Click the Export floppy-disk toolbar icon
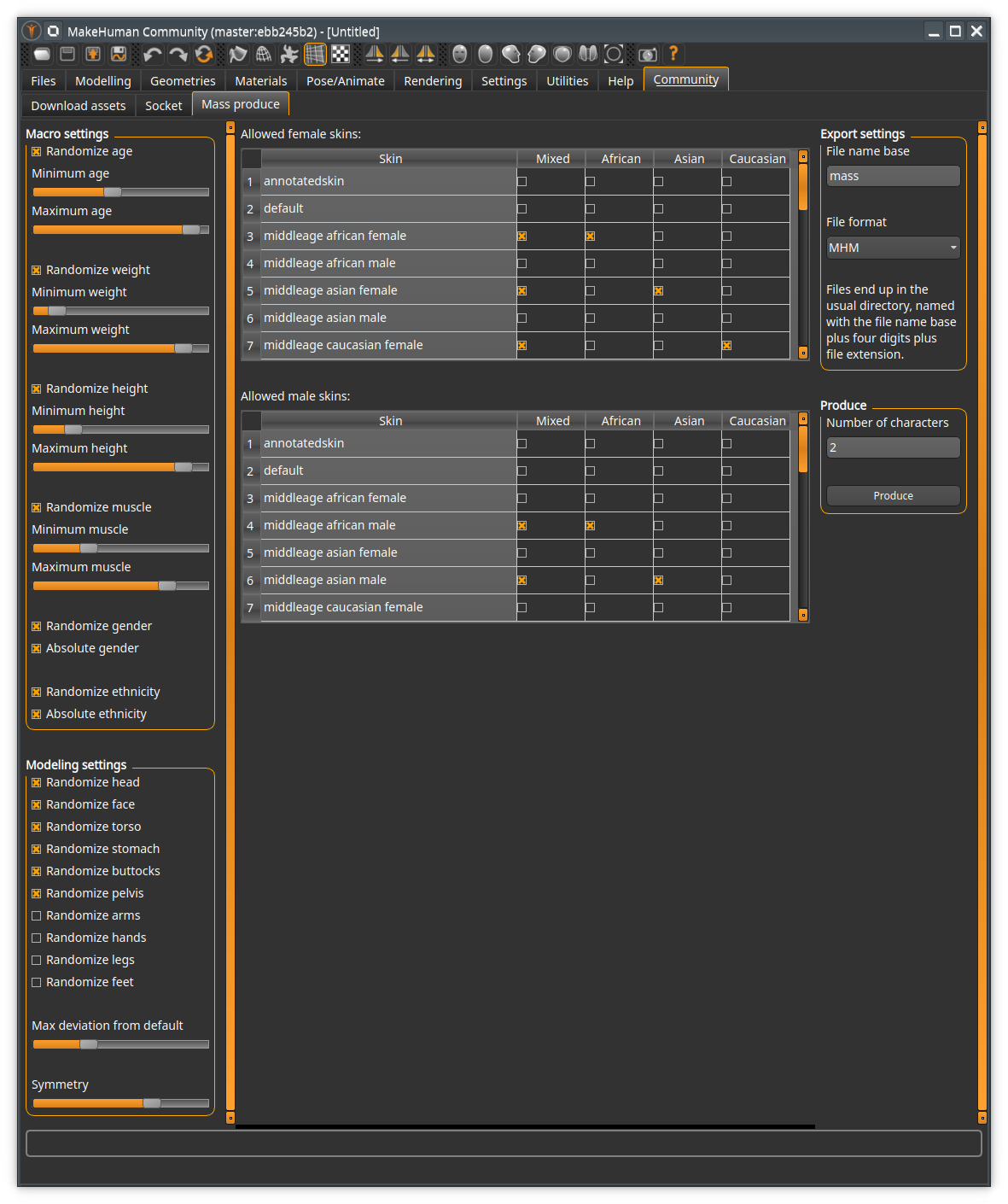The width and height of the screenshot is (1008, 1204). tap(119, 55)
